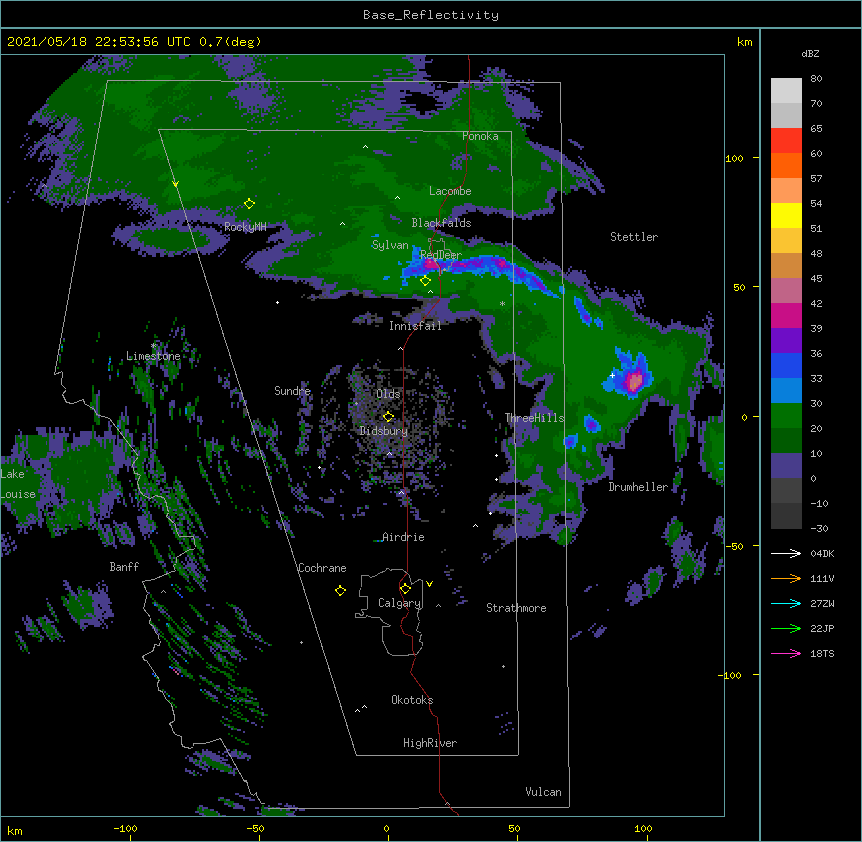The width and height of the screenshot is (862, 842).
Task: Pick the magenta 42-39 dBZ swatch
Action: coord(786,315)
